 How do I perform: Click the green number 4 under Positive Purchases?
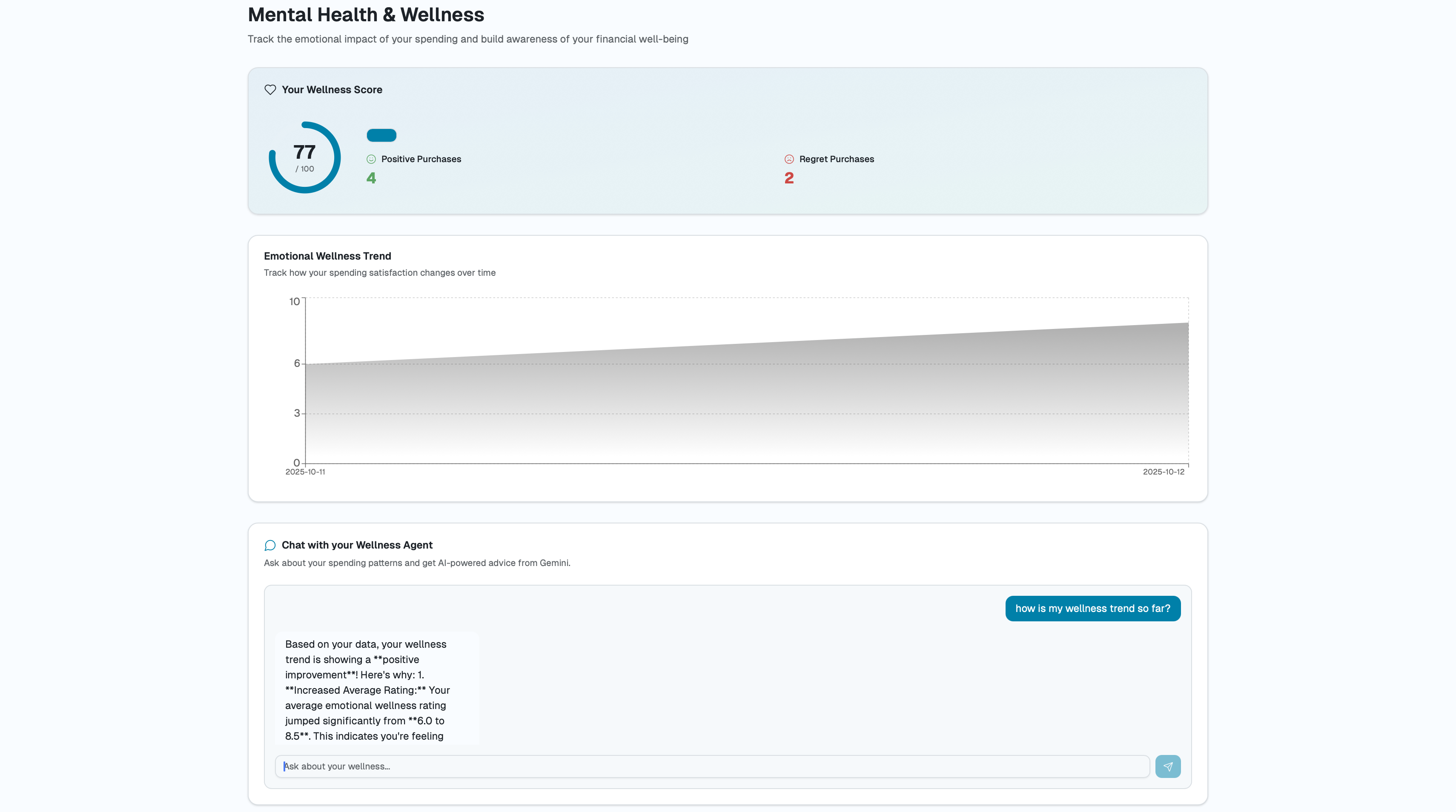coord(371,178)
